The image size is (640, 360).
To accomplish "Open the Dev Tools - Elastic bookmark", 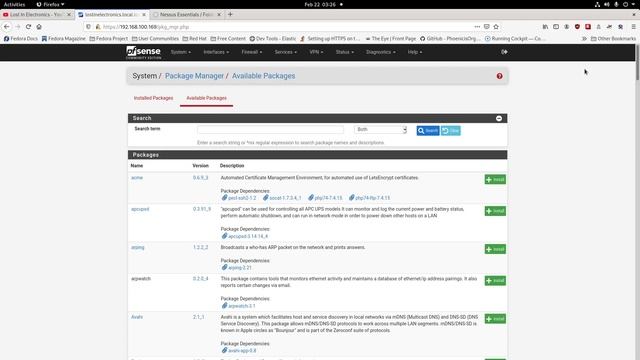I will [273, 38].
